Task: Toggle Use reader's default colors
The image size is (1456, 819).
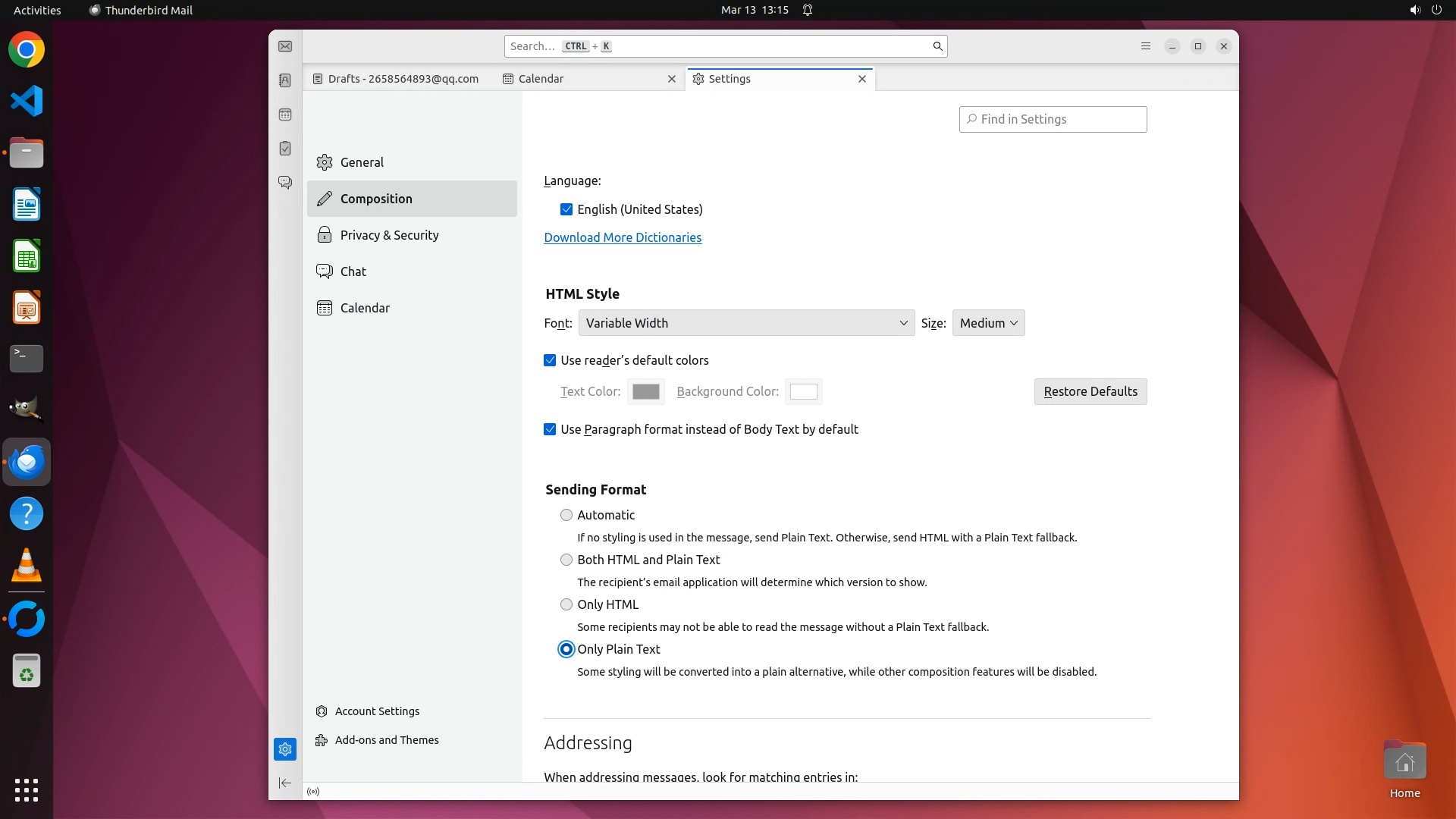Action: click(550, 360)
